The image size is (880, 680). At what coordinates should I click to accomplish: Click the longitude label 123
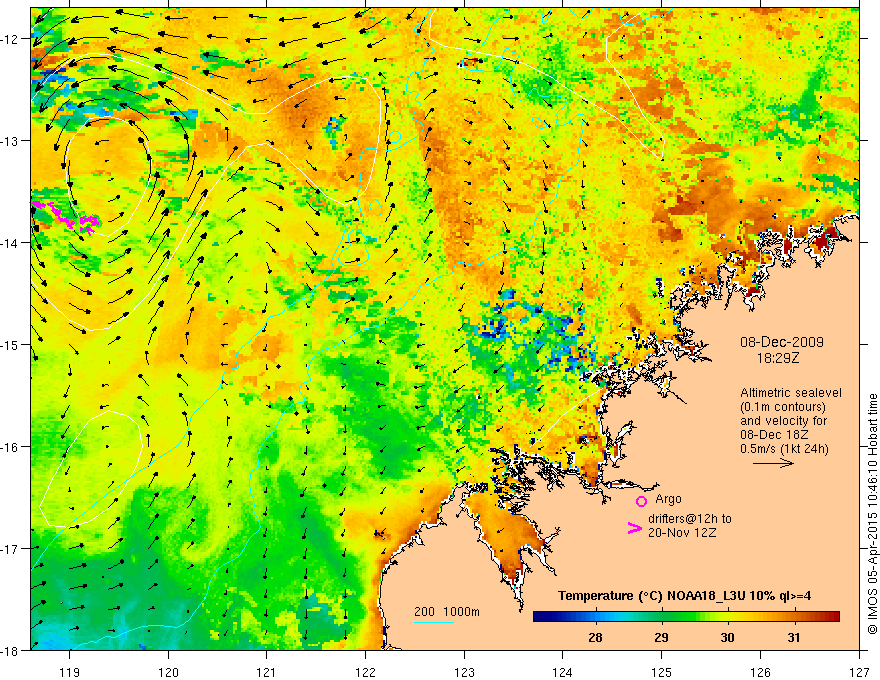[464, 672]
